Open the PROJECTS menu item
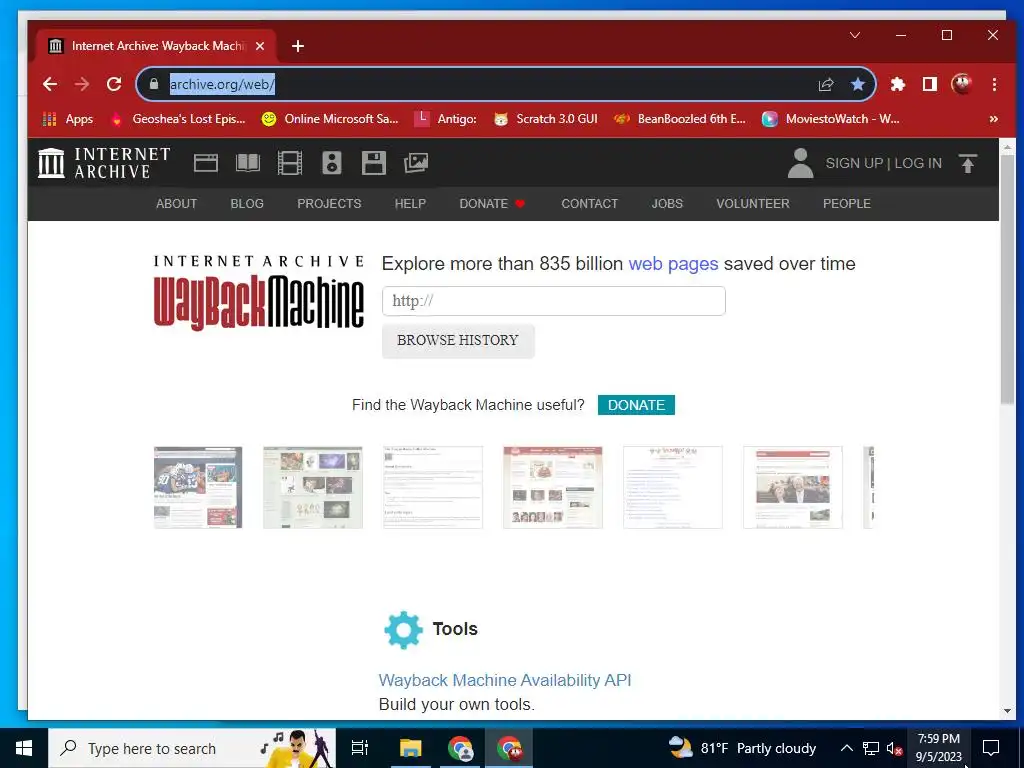The height and width of the screenshot is (768, 1024). [x=329, y=204]
